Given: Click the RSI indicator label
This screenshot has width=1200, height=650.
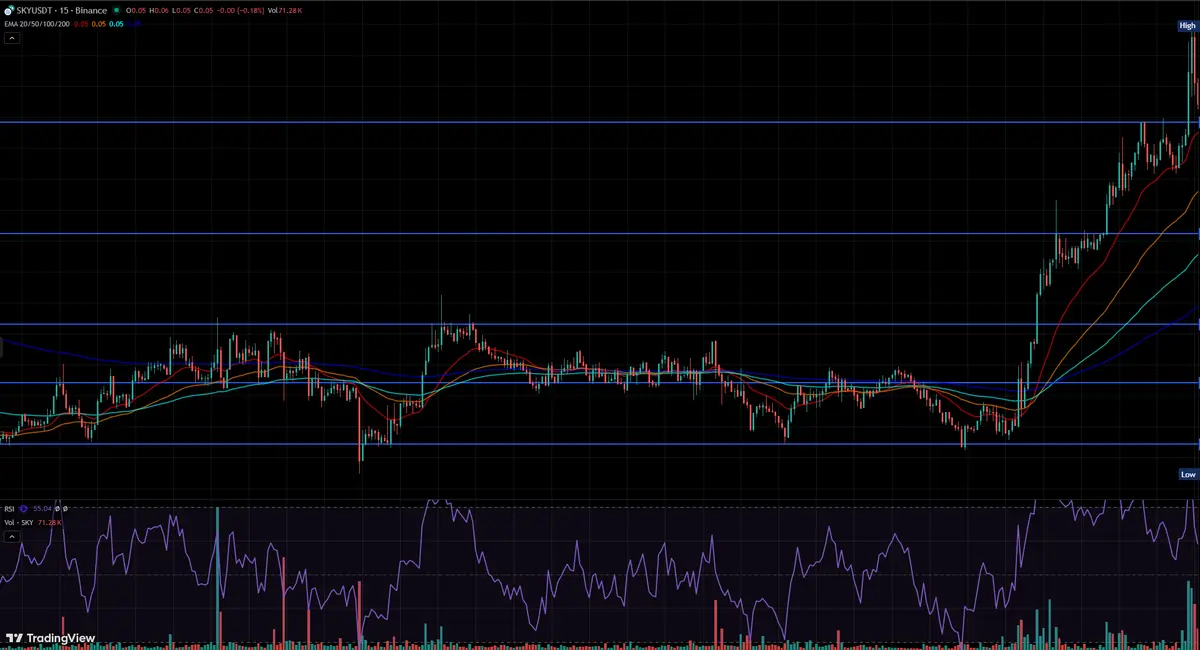Looking at the screenshot, I should (x=9, y=509).
